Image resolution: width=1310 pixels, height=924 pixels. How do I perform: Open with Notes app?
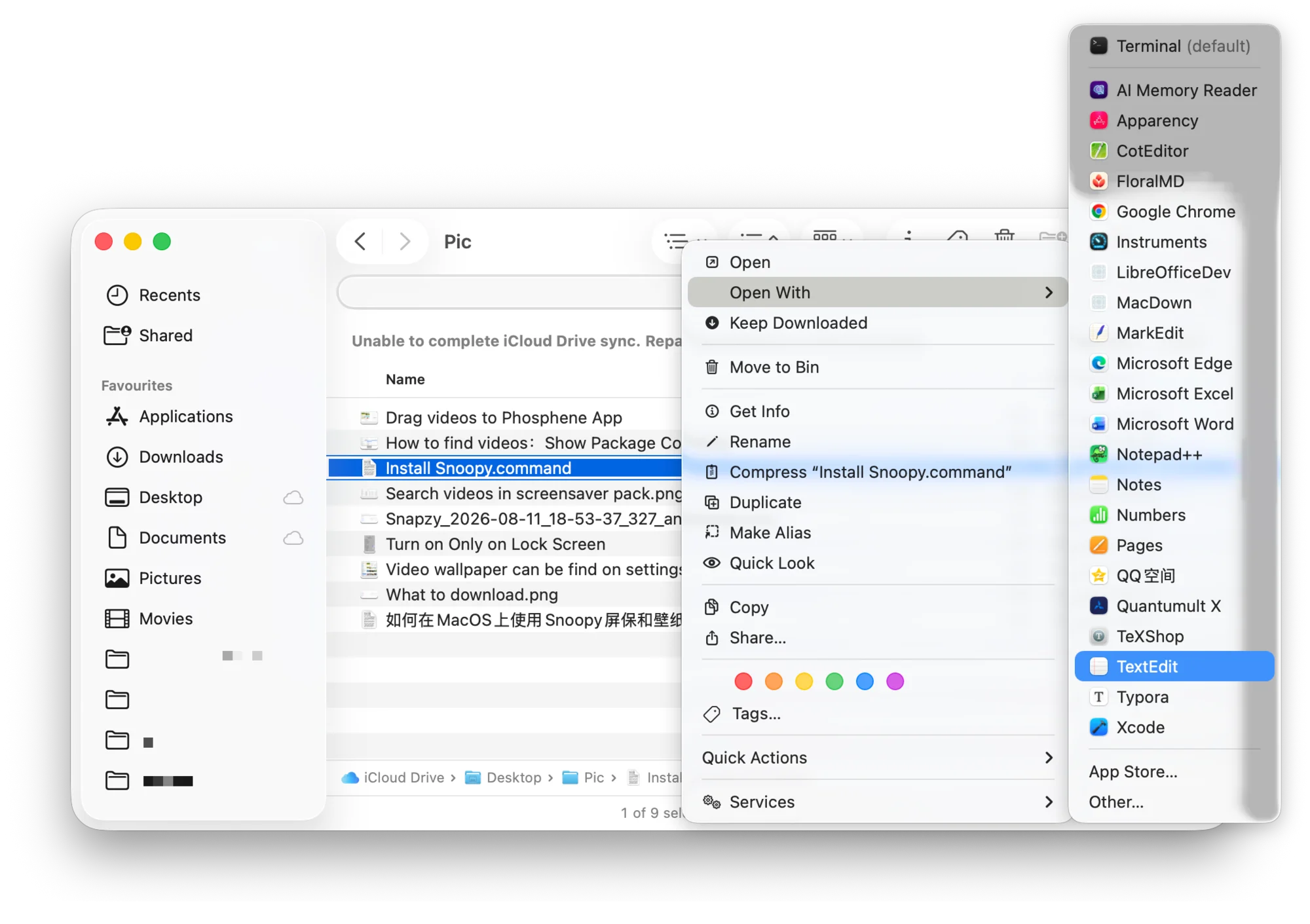(x=1174, y=485)
